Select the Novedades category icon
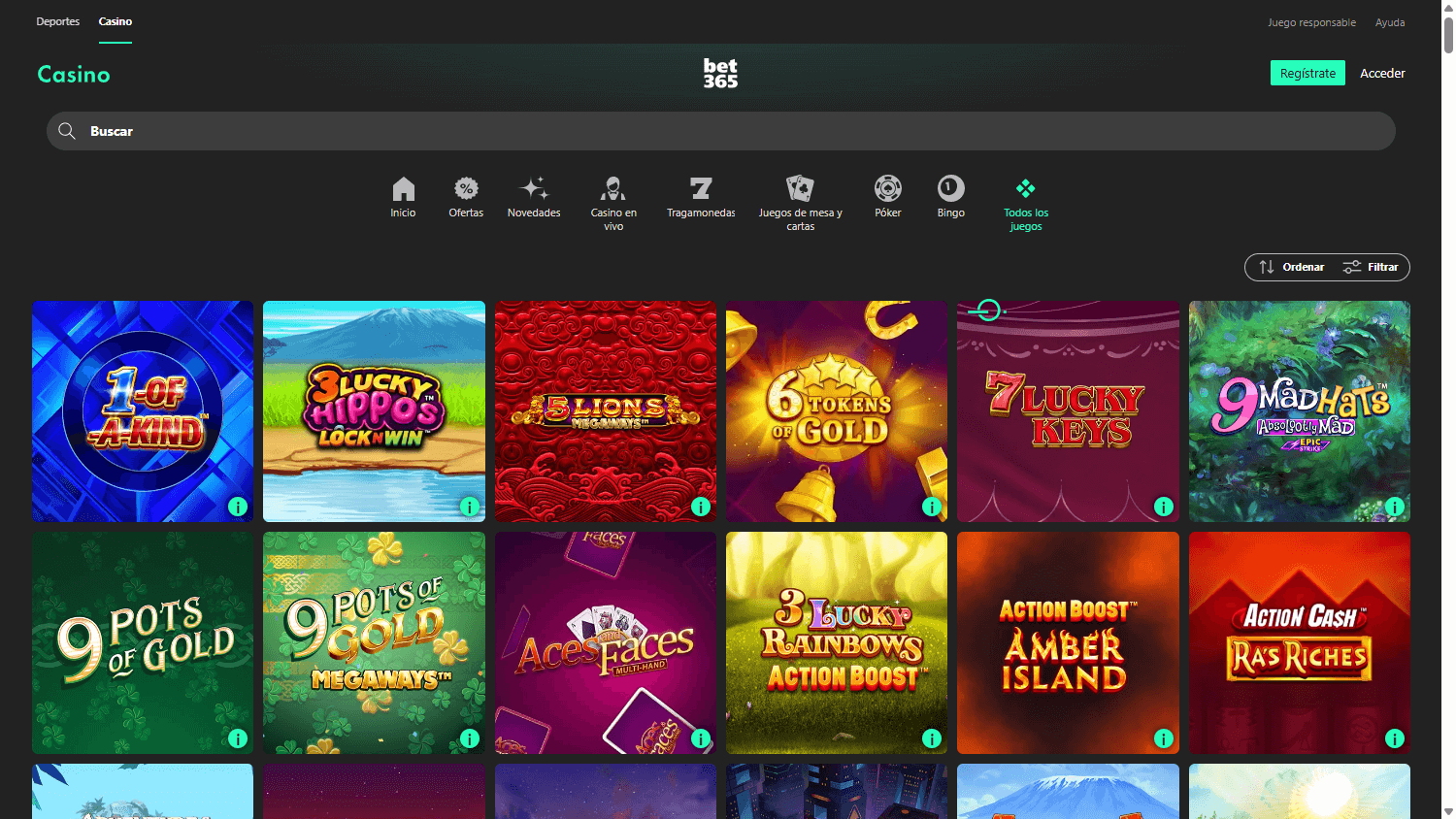 534,188
